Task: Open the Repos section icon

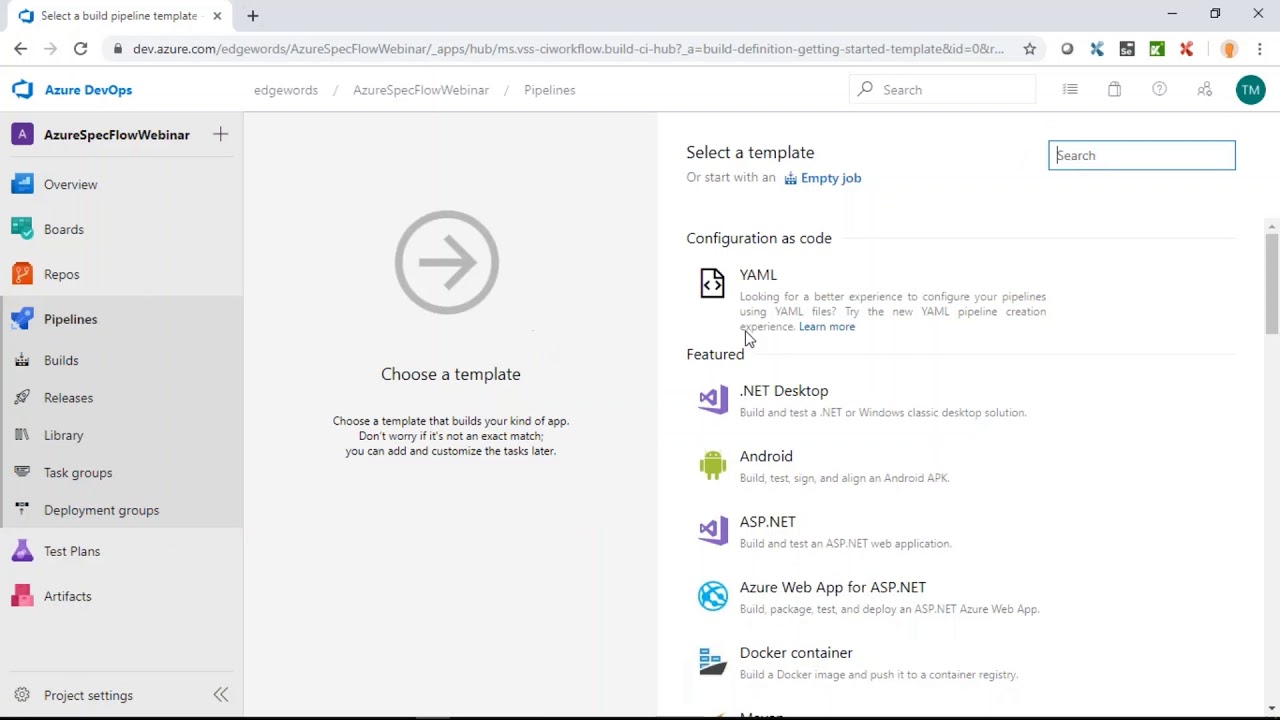Action: point(22,274)
